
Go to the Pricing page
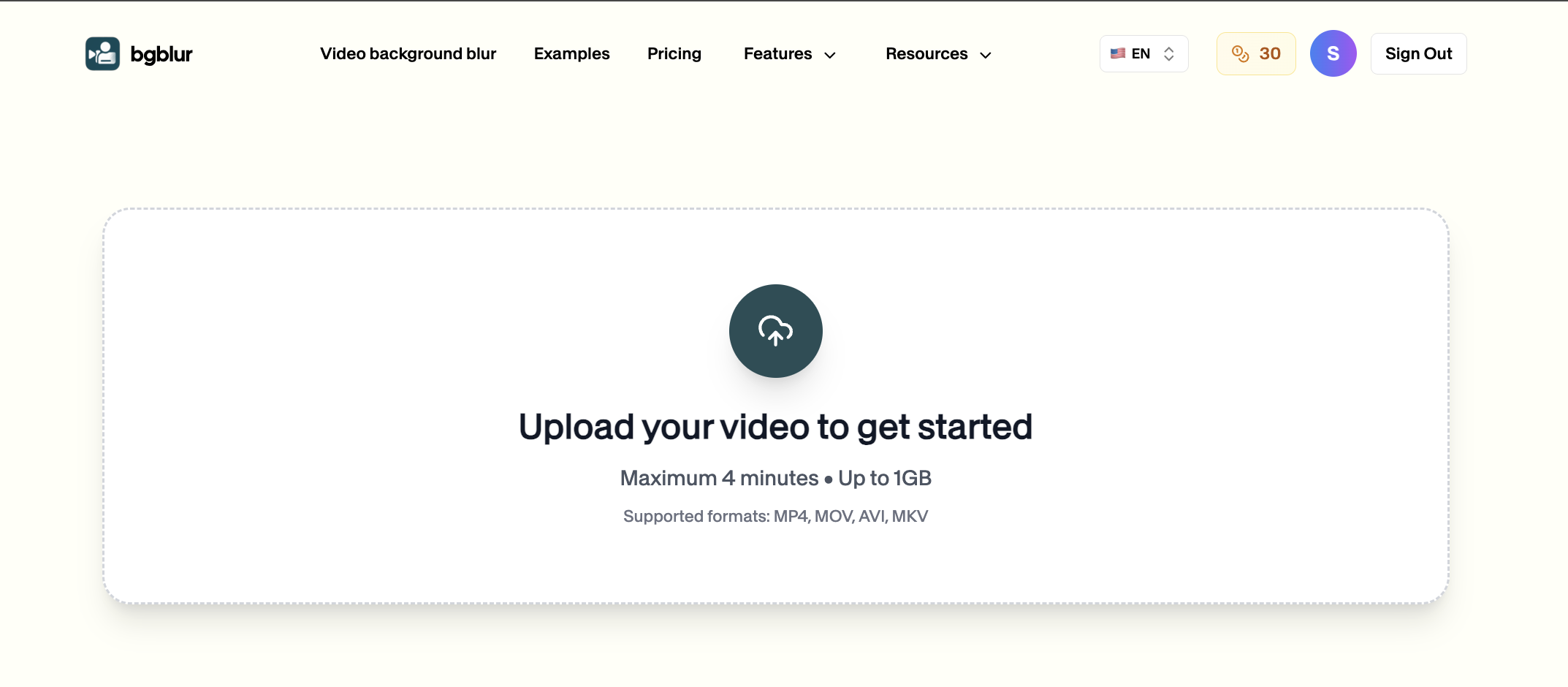(x=674, y=53)
